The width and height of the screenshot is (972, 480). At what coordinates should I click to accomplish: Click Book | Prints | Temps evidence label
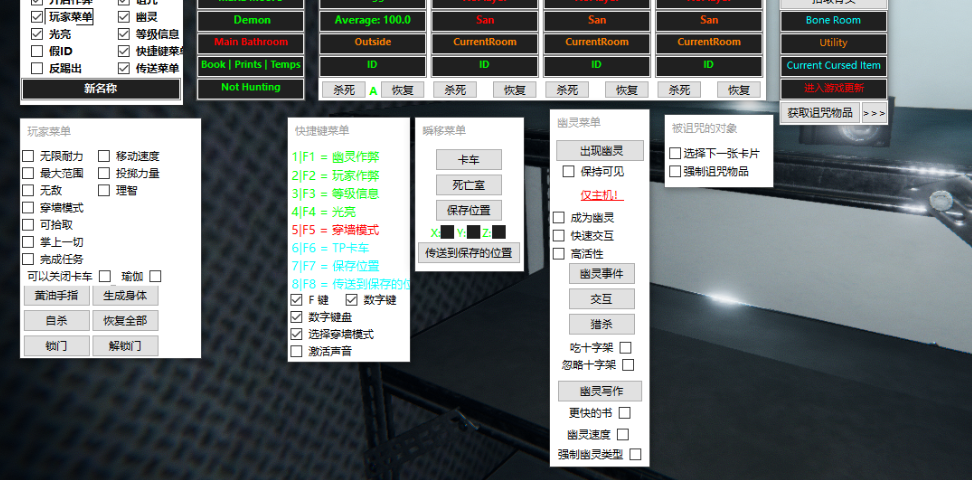pyautogui.click(x=251, y=64)
